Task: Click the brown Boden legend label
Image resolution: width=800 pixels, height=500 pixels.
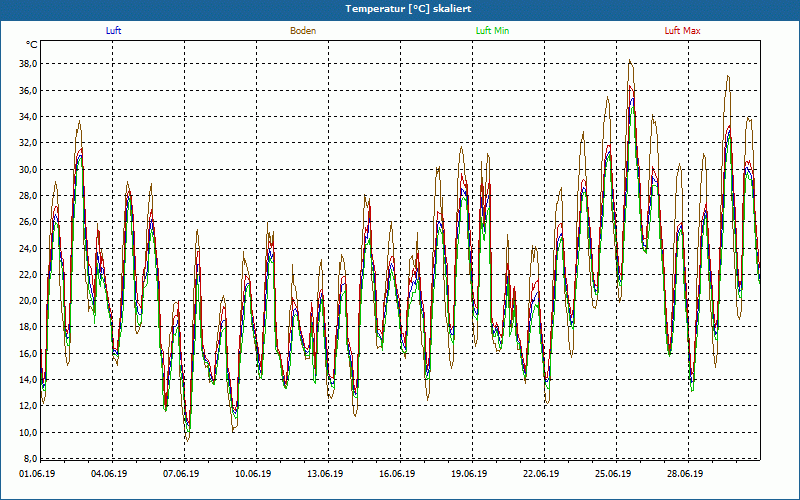Action: (x=303, y=31)
